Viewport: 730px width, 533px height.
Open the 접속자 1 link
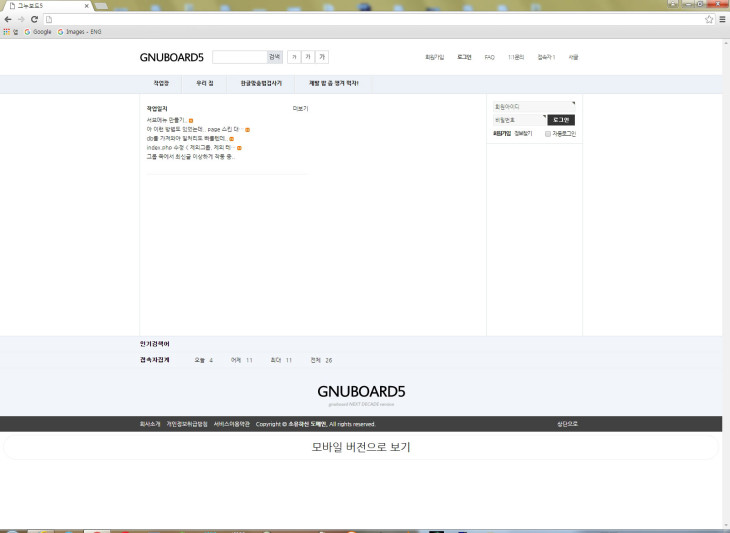[546, 57]
